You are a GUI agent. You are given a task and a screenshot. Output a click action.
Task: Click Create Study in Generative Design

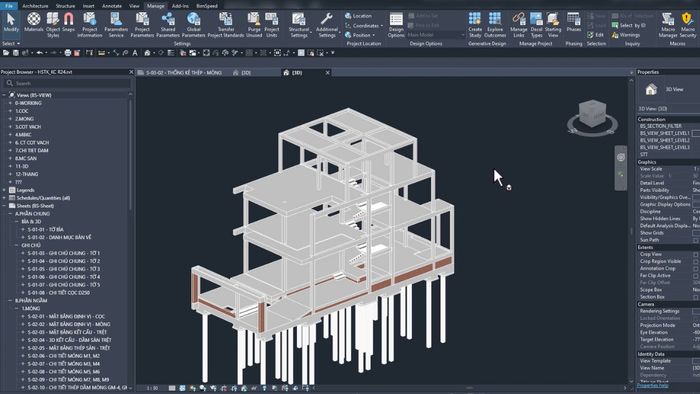tap(475, 25)
